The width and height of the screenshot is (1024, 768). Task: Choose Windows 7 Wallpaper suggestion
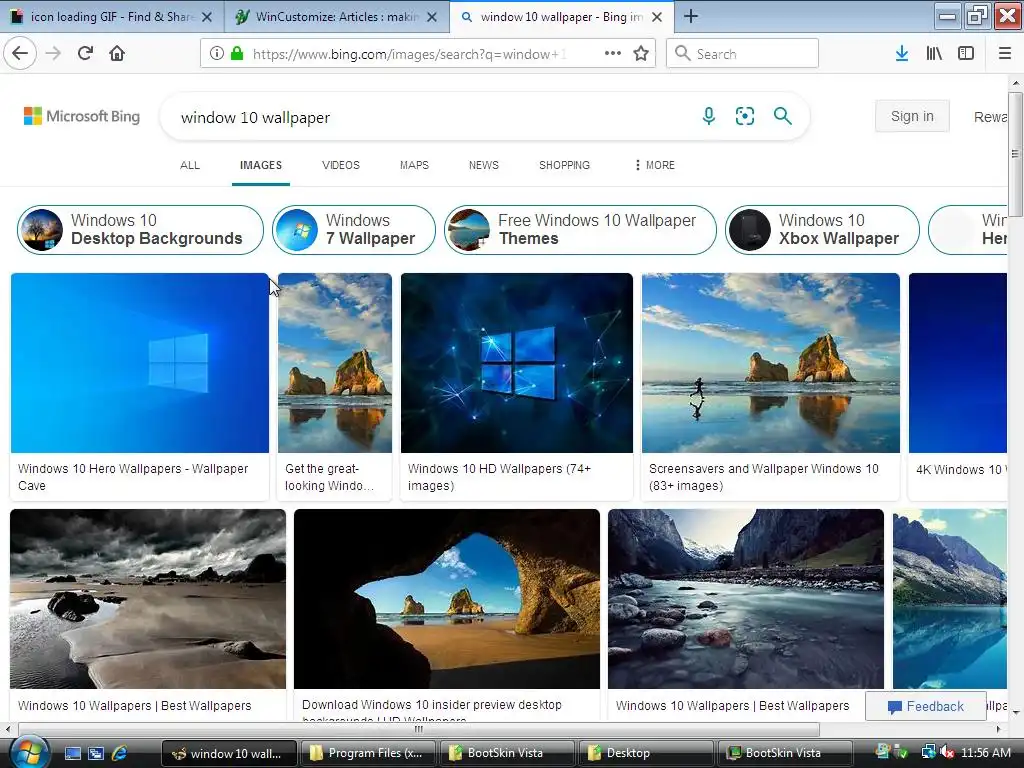click(353, 230)
